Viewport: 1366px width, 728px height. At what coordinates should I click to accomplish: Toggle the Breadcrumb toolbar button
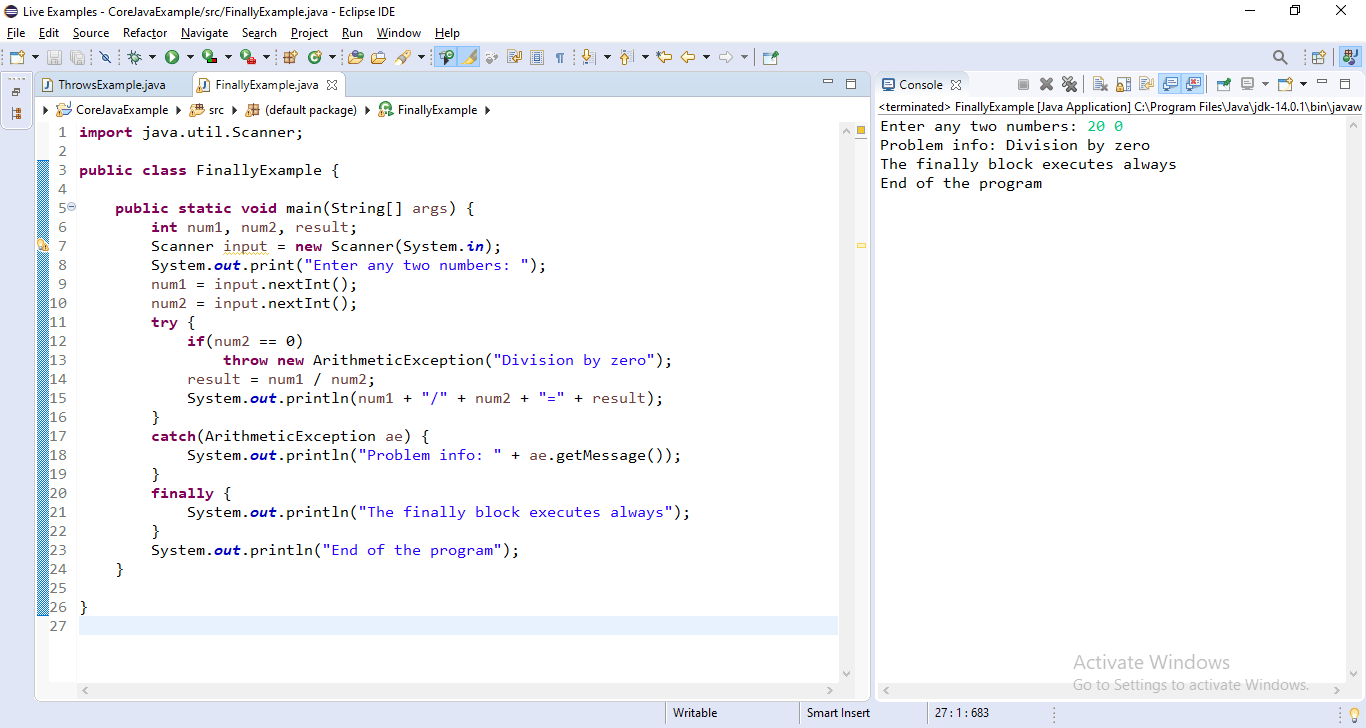coord(446,57)
